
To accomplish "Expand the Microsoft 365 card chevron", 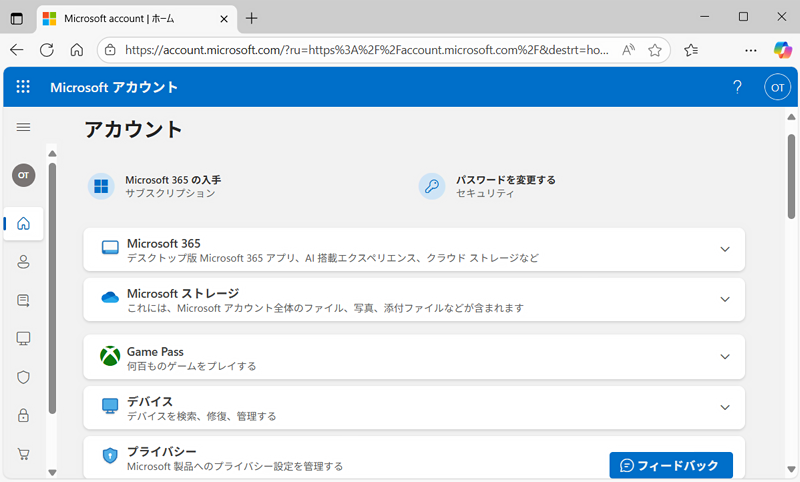I will pyautogui.click(x=724, y=249).
